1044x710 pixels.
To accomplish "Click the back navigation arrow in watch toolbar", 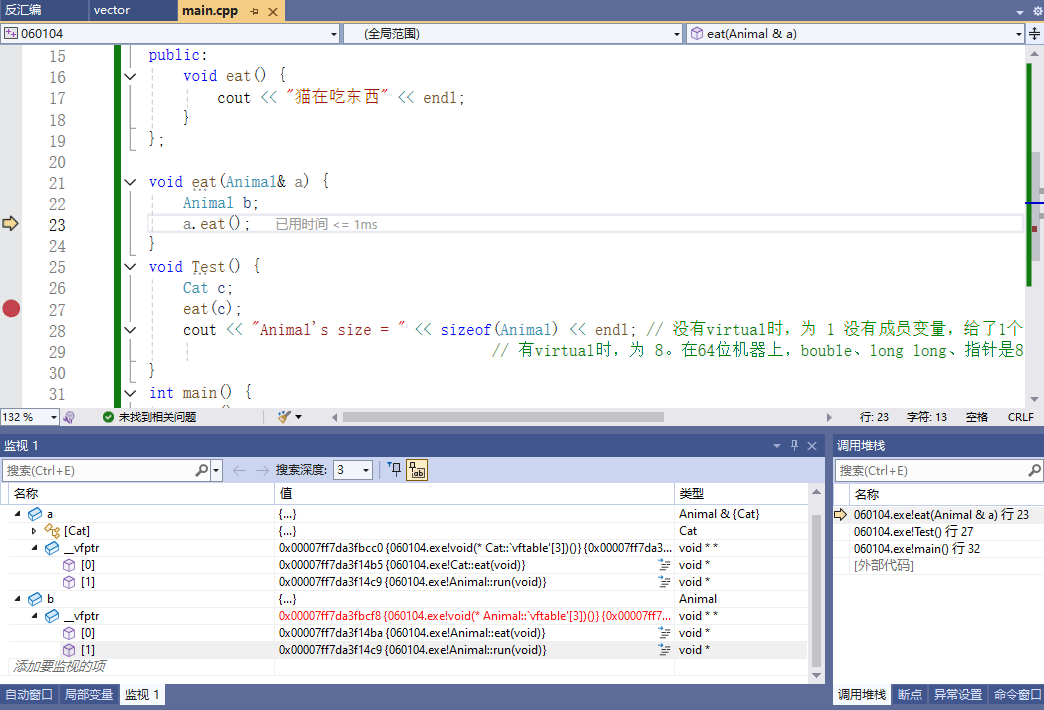I will 239,470.
